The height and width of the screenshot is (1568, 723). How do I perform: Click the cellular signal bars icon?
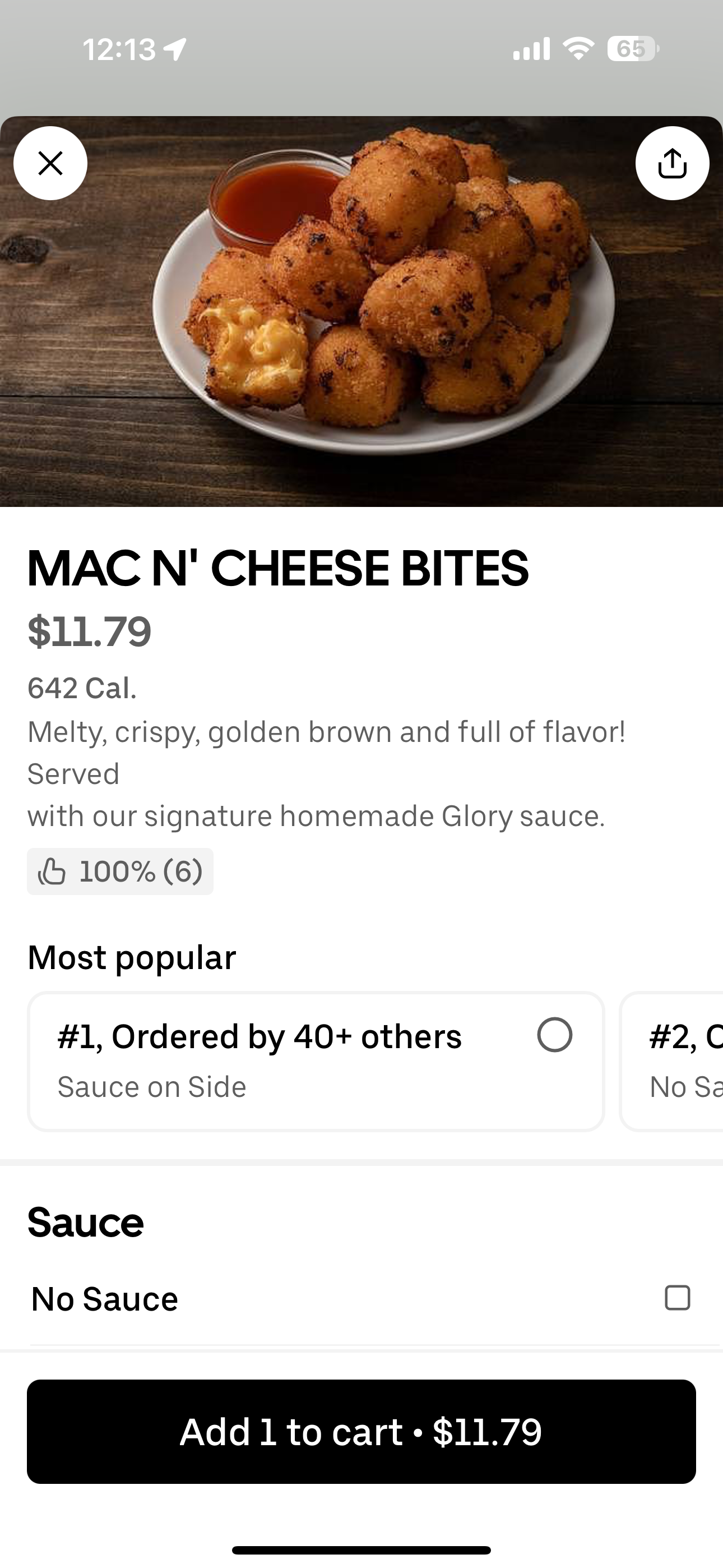(x=531, y=49)
